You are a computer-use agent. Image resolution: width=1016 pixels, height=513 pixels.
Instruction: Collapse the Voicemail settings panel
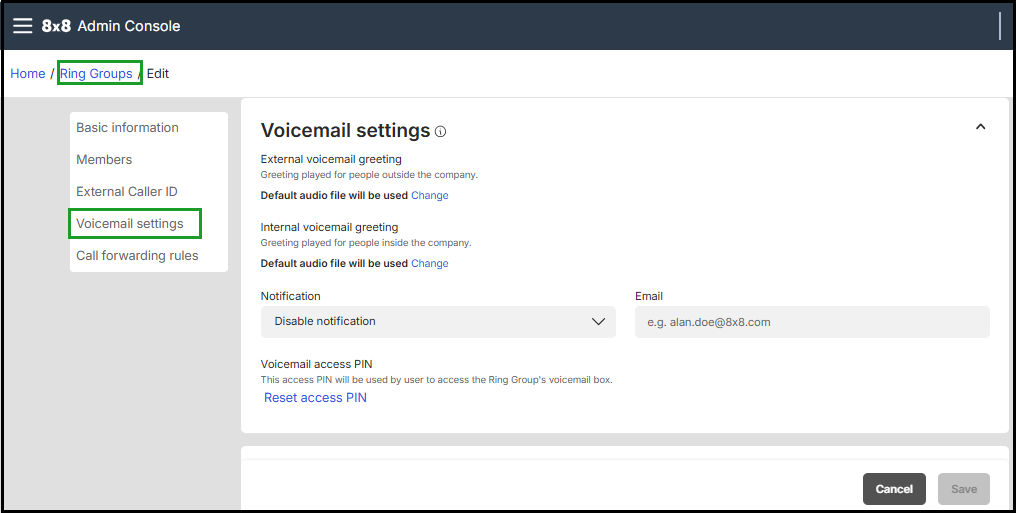point(980,127)
